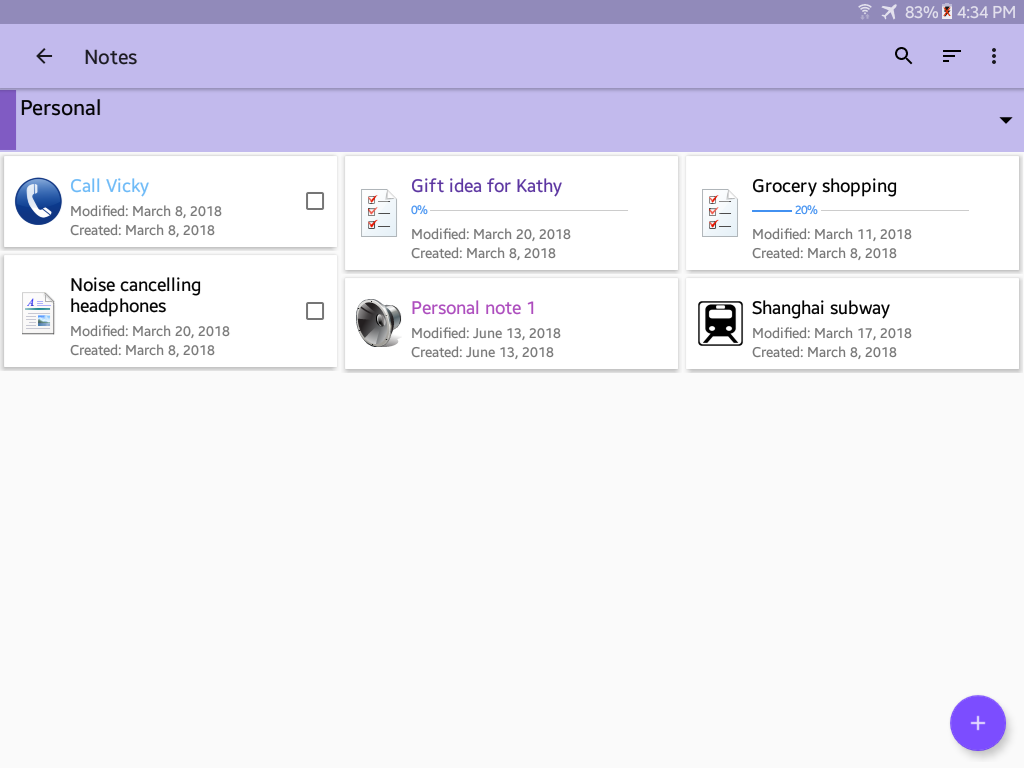Click the Wi-Fi status bar icon
Image resolution: width=1024 pixels, height=768 pixels.
coord(865,12)
